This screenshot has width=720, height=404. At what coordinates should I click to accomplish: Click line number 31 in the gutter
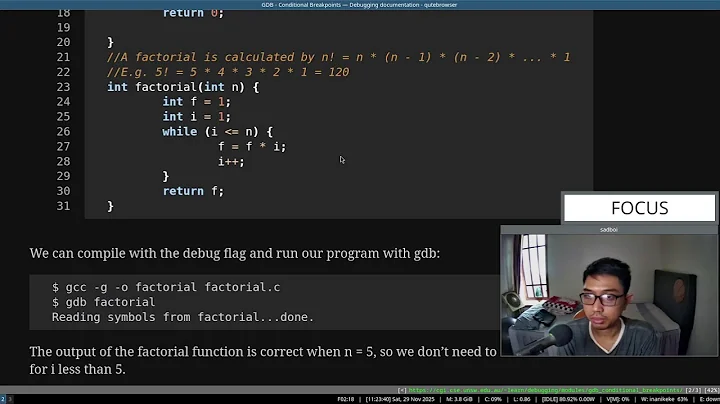click(63, 206)
